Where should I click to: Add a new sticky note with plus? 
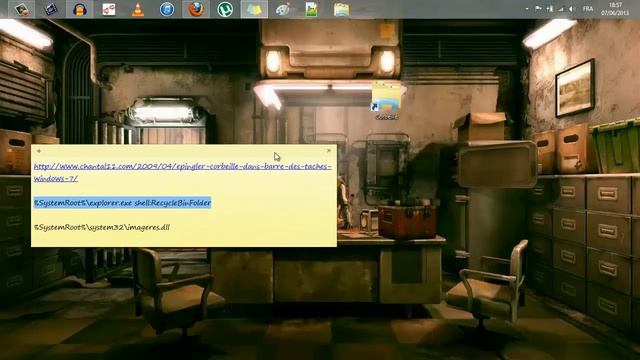click(39, 151)
